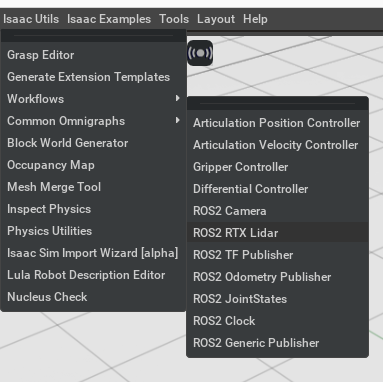Choose Articulation Velocity Controller
The height and width of the screenshot is (382, 383).
coord(277,145)
